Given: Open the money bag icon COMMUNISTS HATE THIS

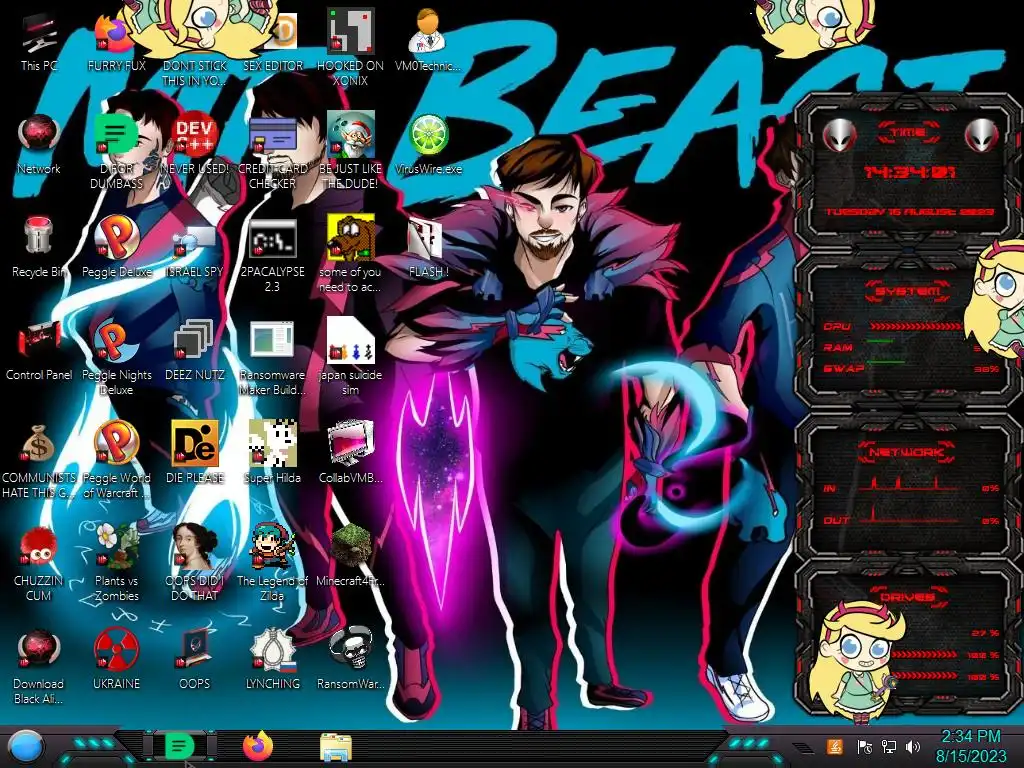Looking at the screenshot, I should coord(39,444).
